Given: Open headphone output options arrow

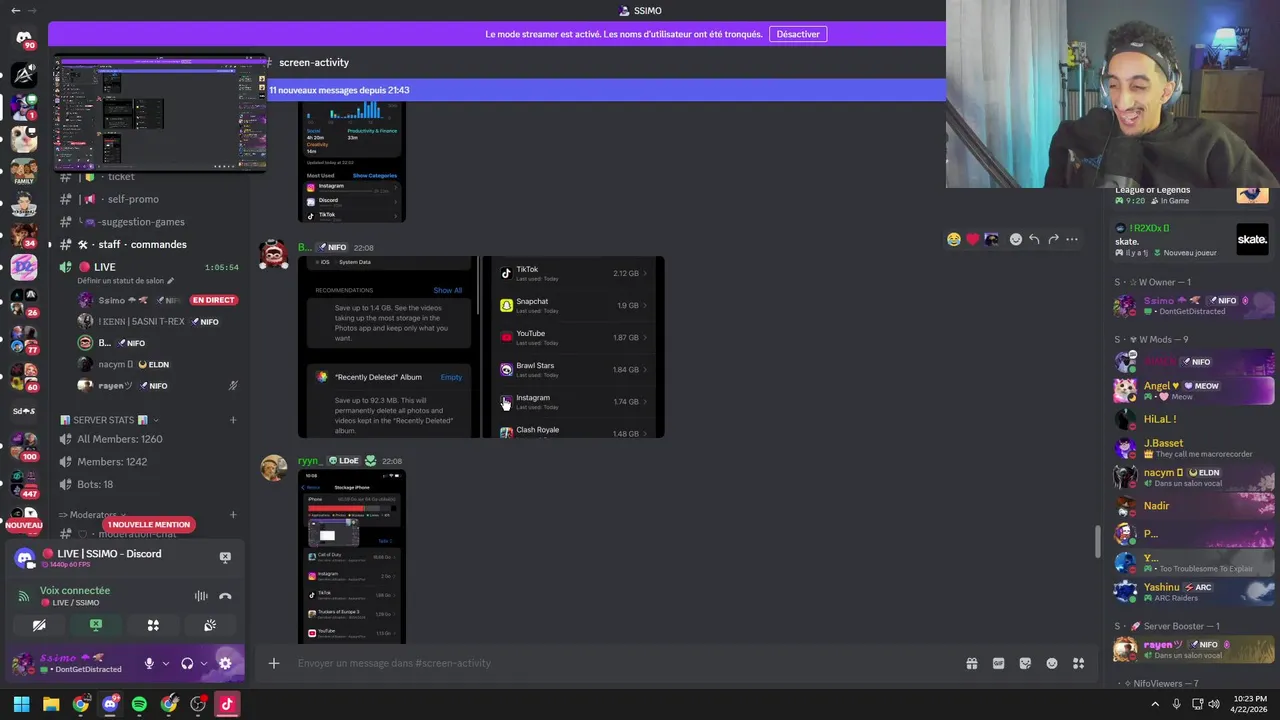Looking at the screenshot, I should 203,663.
